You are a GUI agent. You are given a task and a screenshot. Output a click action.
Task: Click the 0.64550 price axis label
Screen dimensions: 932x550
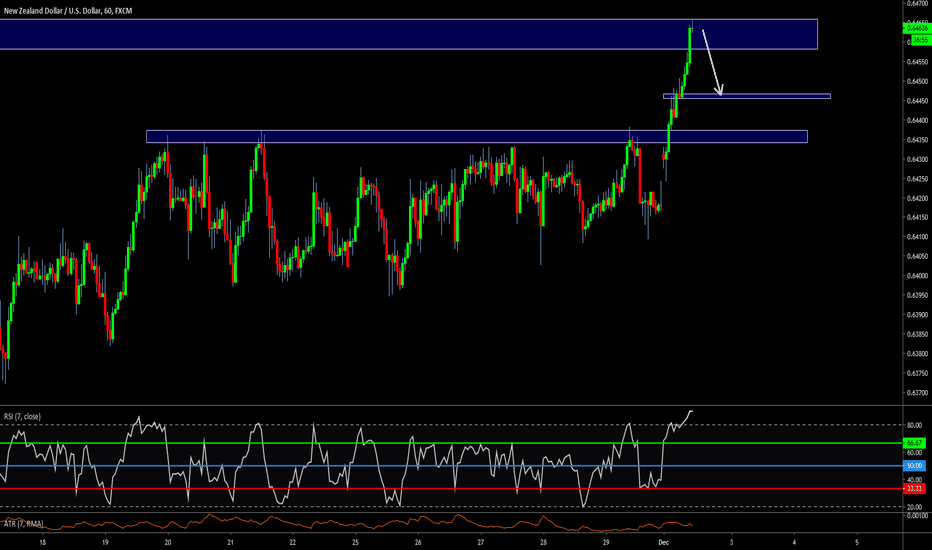click(x=918, y=62)
